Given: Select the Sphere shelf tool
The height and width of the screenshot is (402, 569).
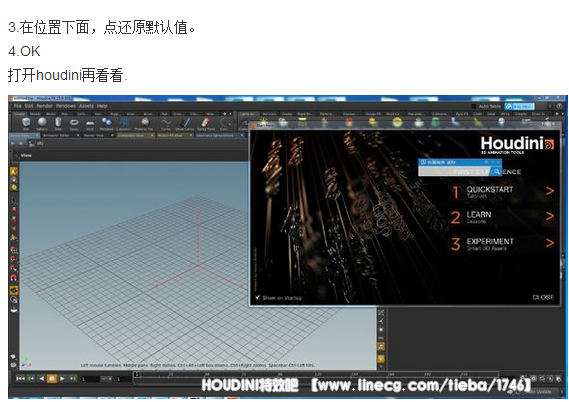Looking at the screenshot, I should (42, 123).
